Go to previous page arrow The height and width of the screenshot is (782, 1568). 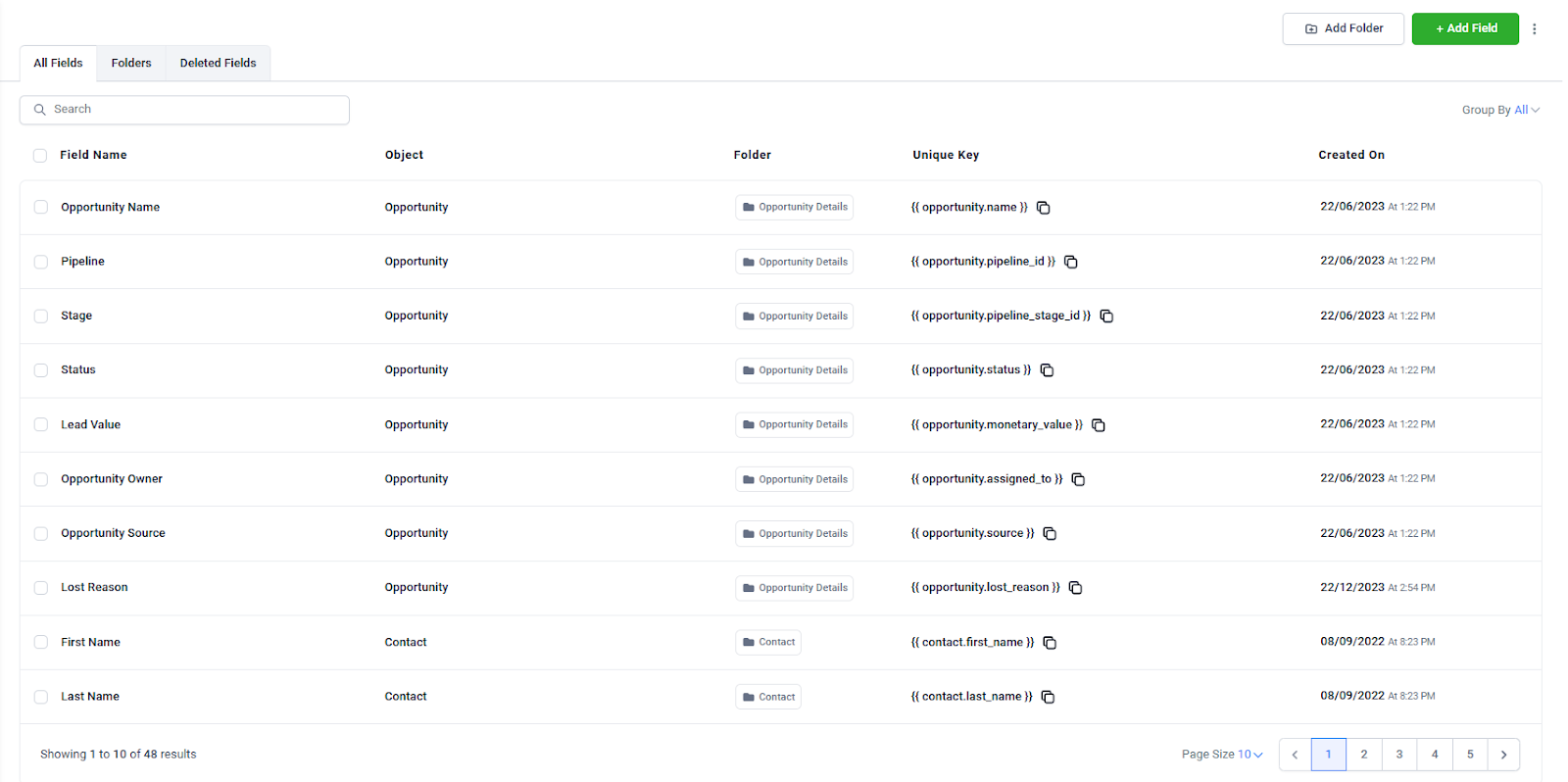1295,755
